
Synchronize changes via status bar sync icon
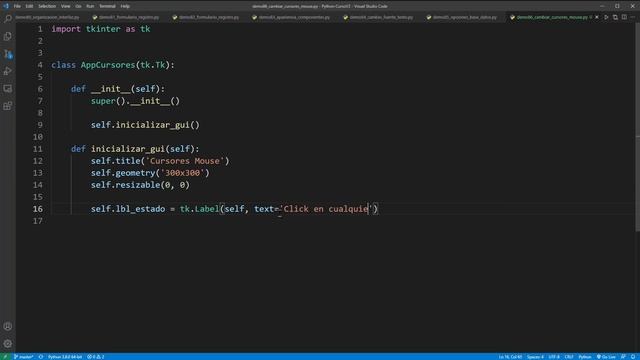41,357
